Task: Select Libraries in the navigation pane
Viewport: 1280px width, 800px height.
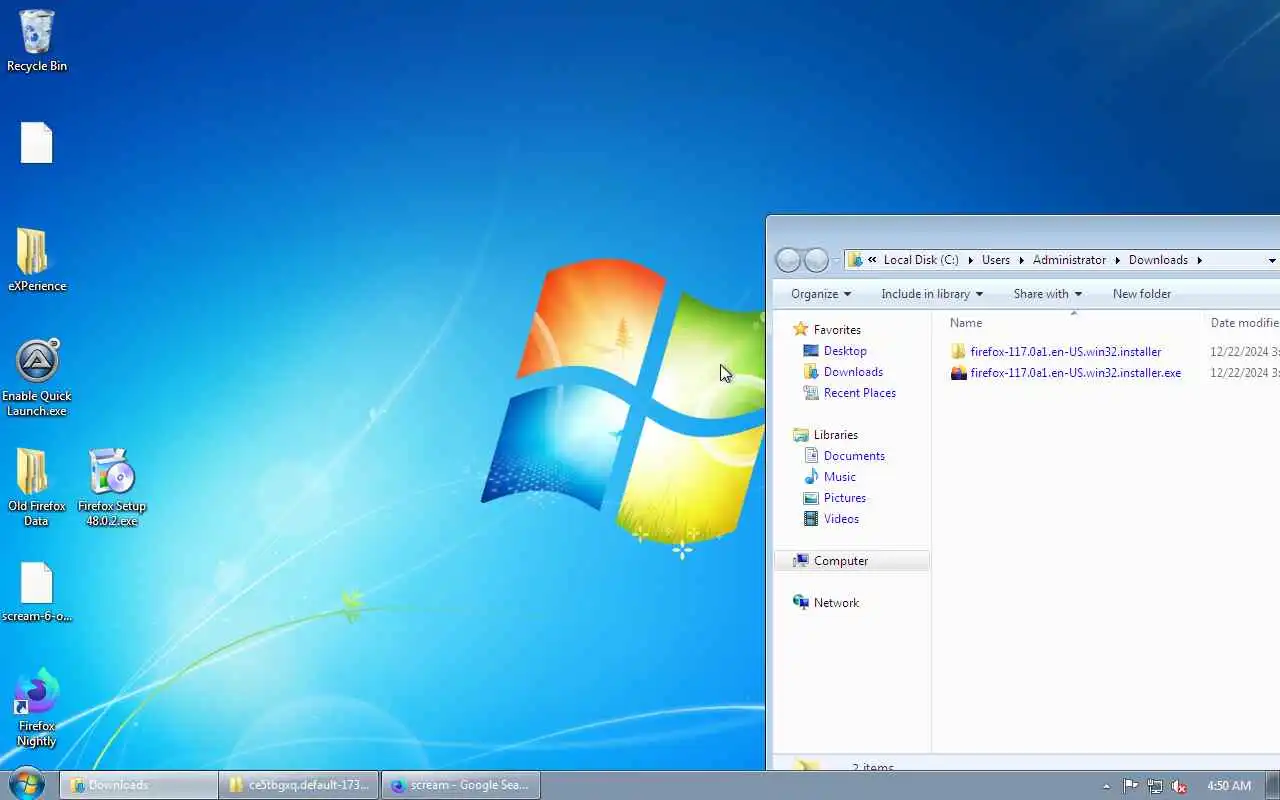Action: pyautogui.click(x=835, y=435)
